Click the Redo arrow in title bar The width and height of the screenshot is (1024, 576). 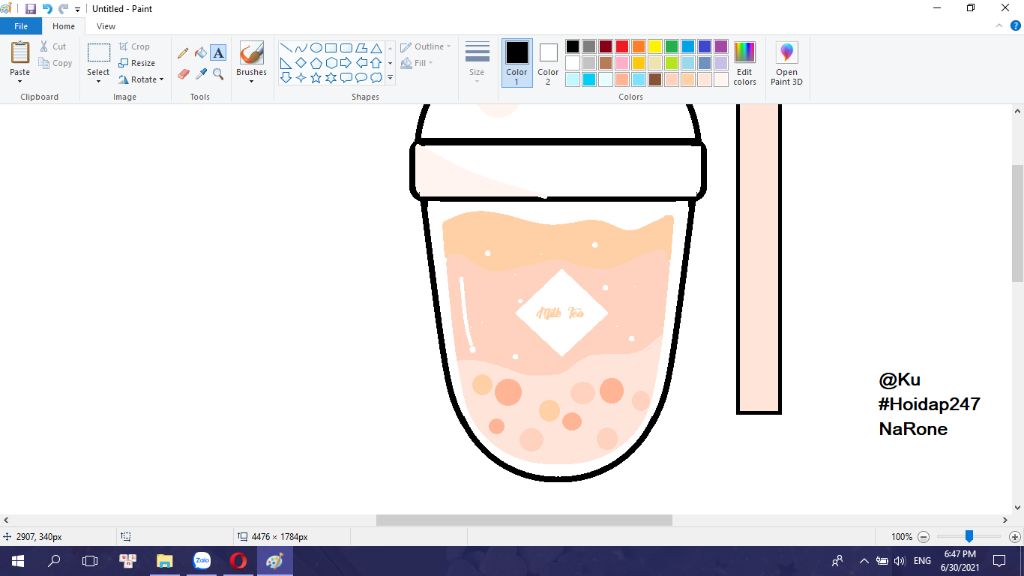[63, 8]
